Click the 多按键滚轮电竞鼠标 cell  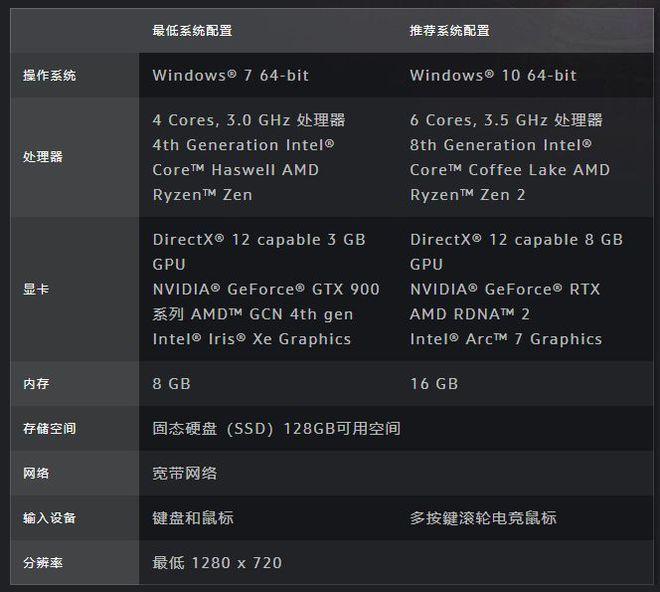[483, 518]
